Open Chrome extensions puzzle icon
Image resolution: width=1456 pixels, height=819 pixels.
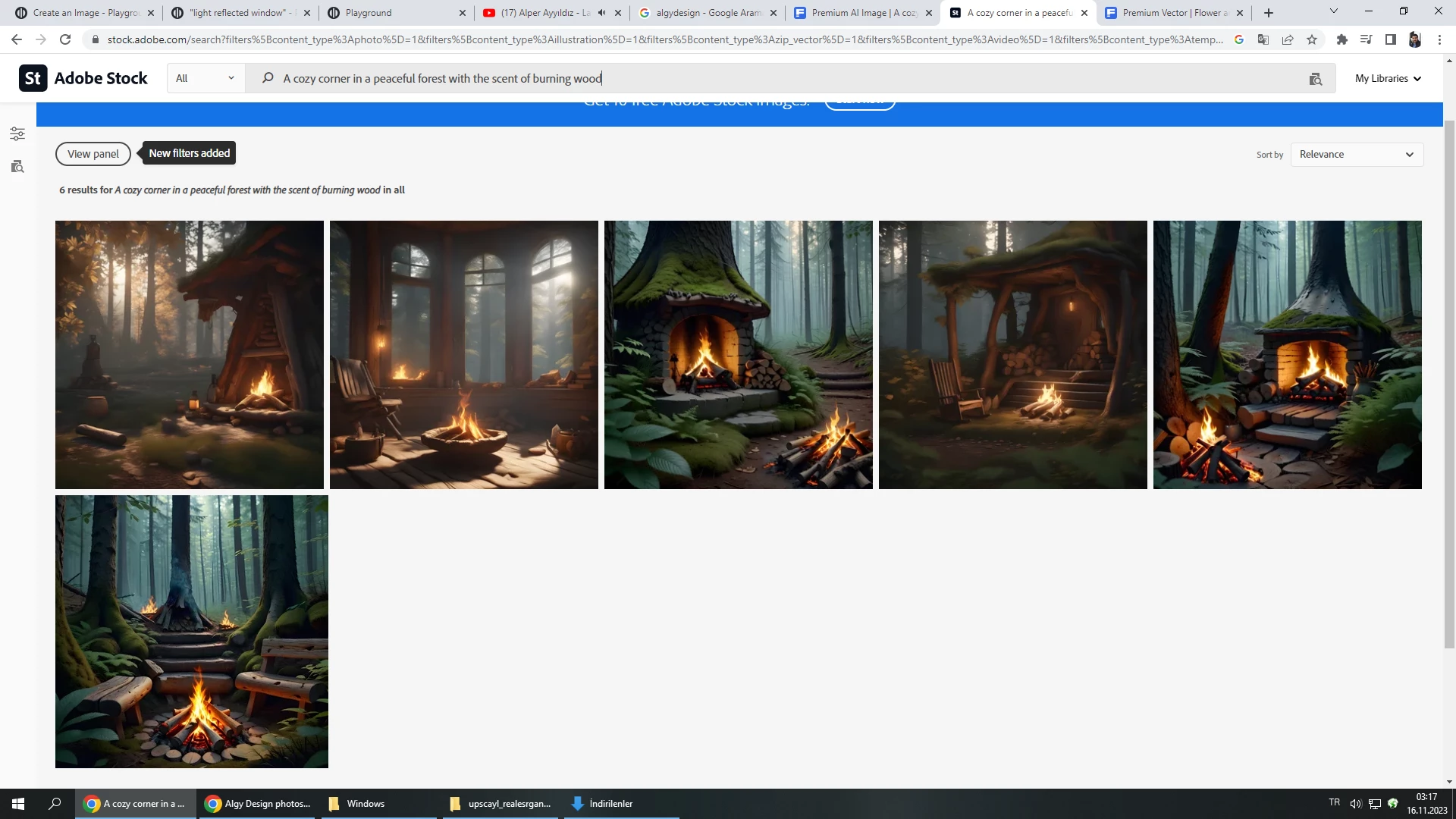tap(1341, 39)
